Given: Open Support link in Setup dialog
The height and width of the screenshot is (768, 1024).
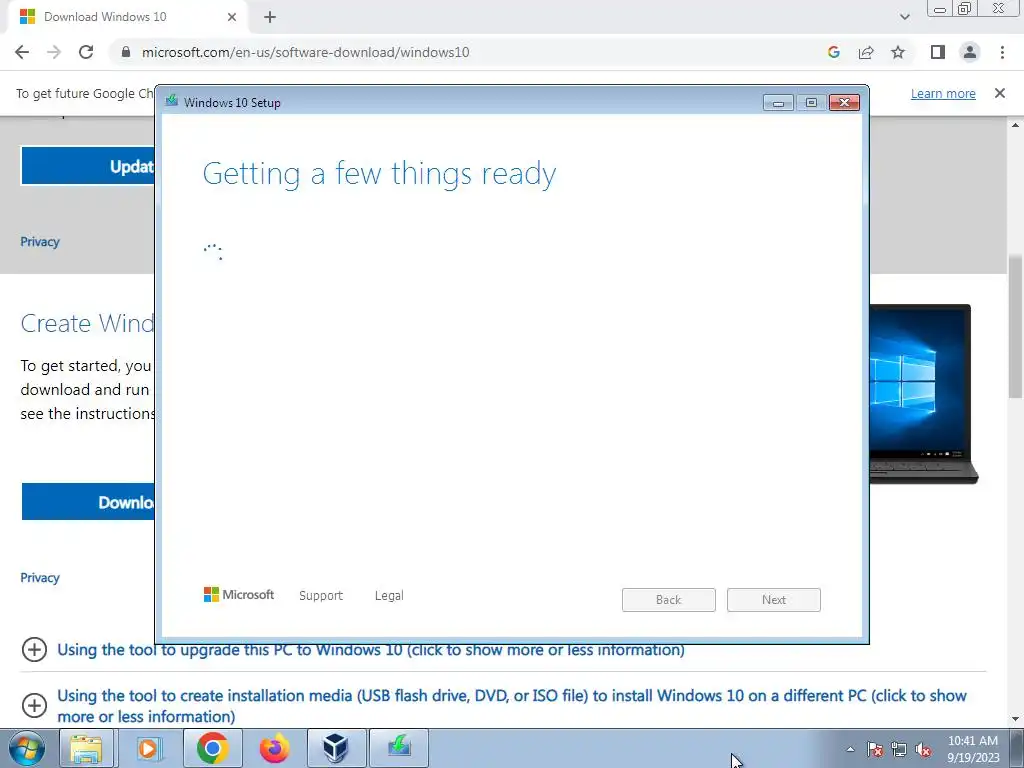Looking at the screenshot, I should tap(321, 596).
